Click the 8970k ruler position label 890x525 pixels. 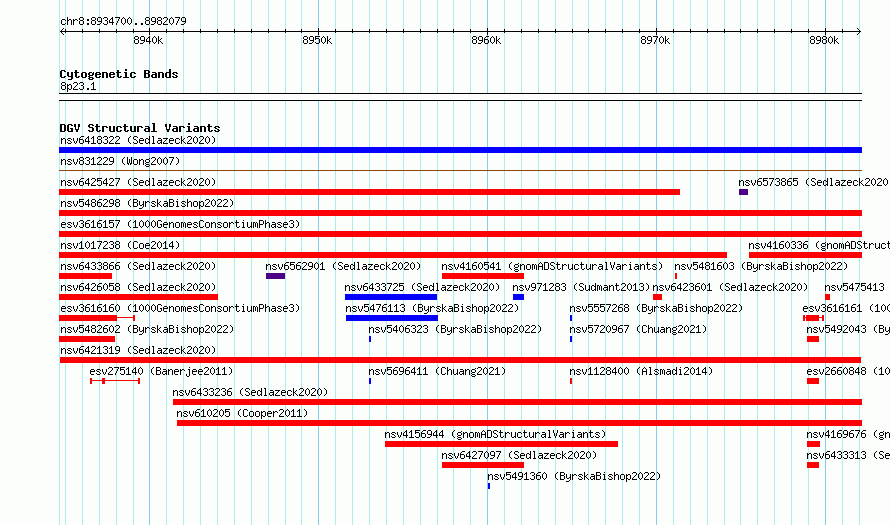[x=655, y=40]
